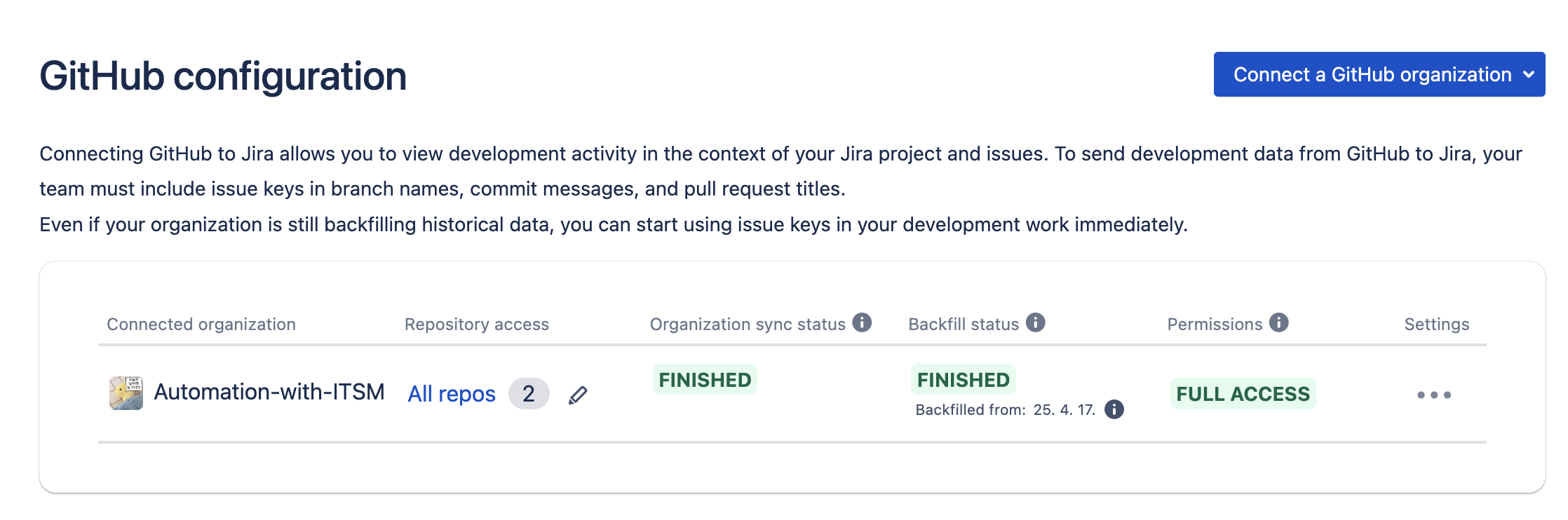Select the Automation-with-ITSM organization name
1568x520 pixels.
coord(269,392)
